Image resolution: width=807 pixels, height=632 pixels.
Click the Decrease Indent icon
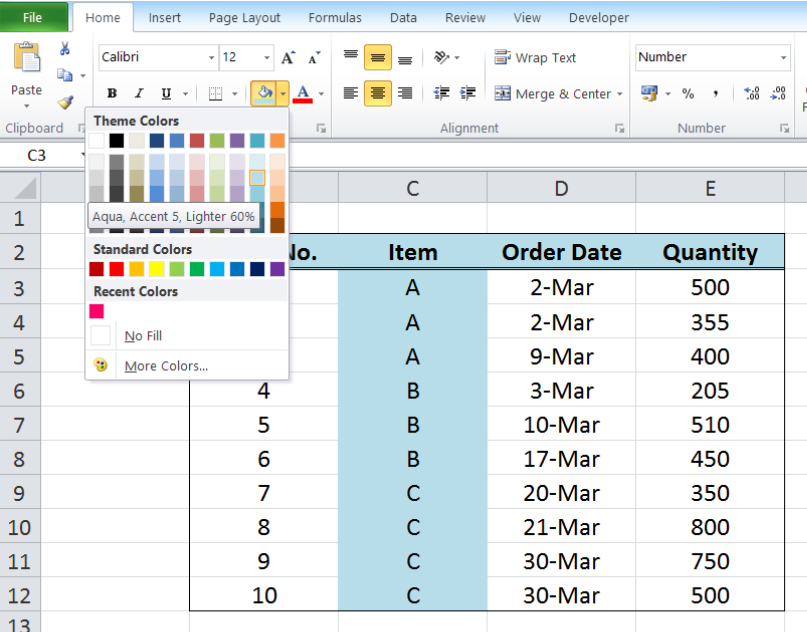(x=442, y=93)
